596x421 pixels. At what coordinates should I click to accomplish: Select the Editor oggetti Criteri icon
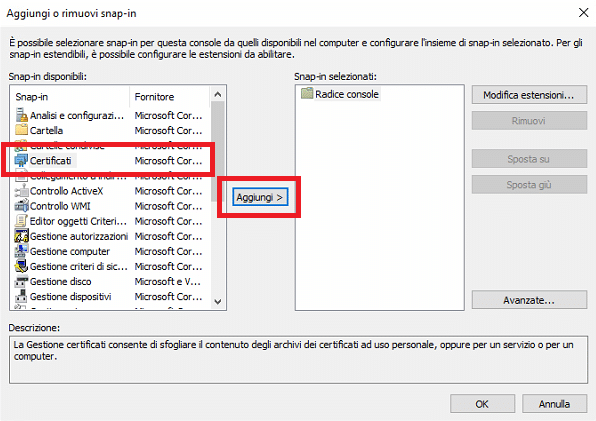(21, 221)
